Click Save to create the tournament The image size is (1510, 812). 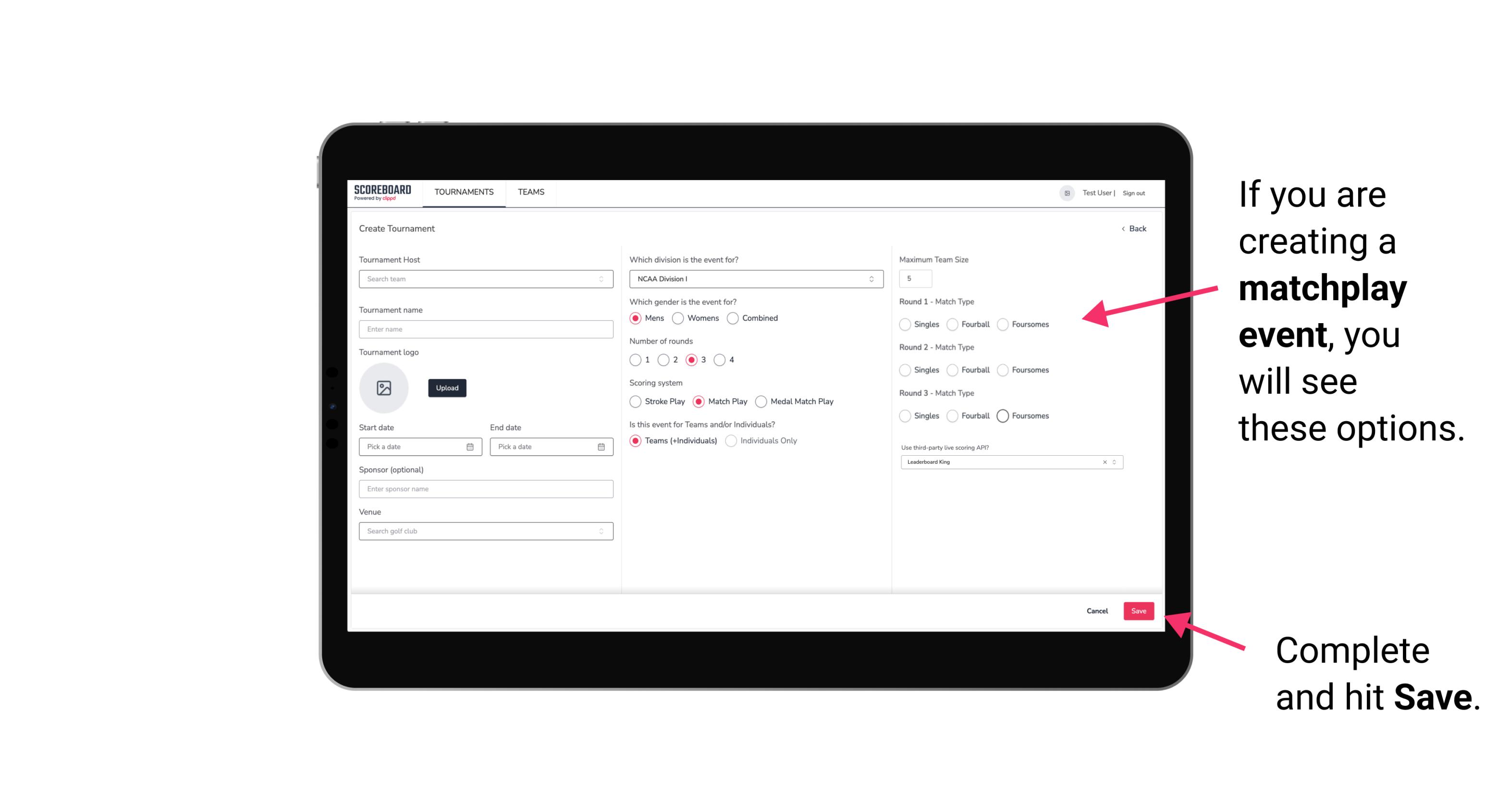coord(1139,610)
